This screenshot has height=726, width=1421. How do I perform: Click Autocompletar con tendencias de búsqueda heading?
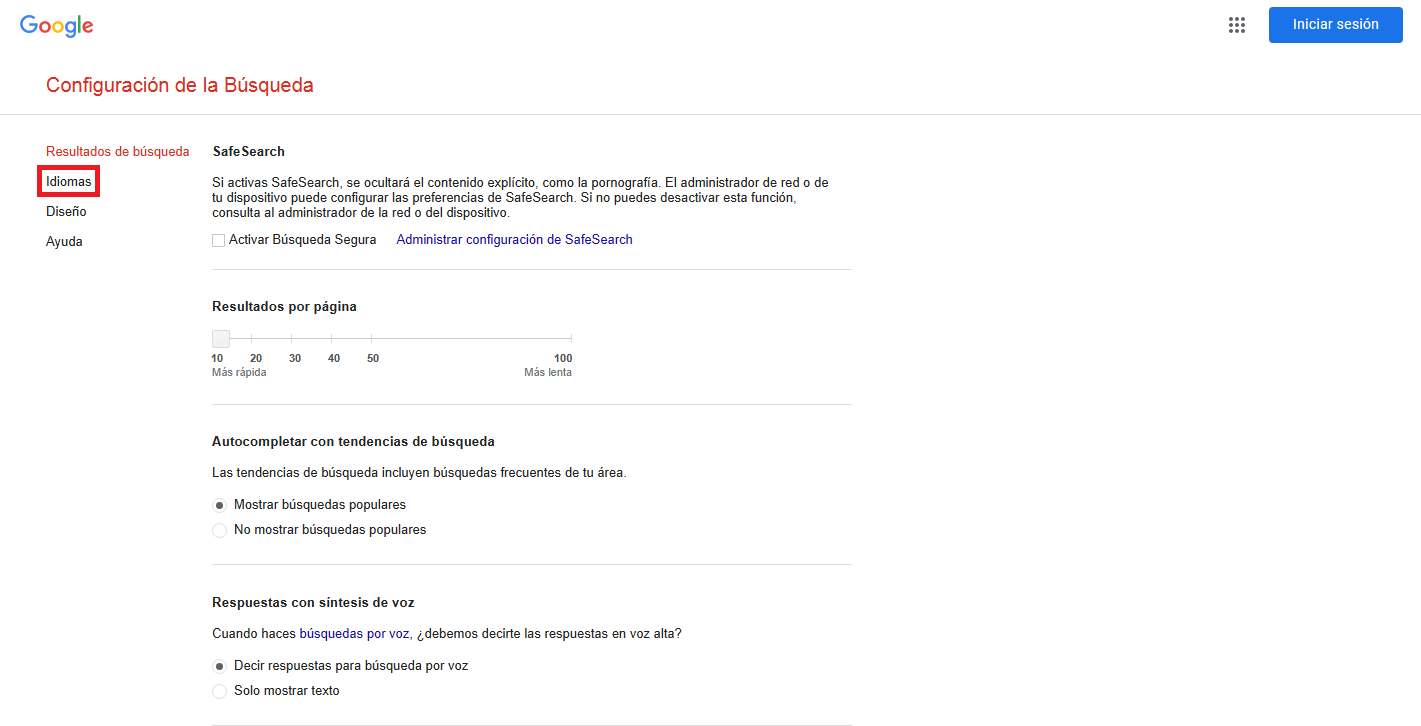click(x=353, y=441)
